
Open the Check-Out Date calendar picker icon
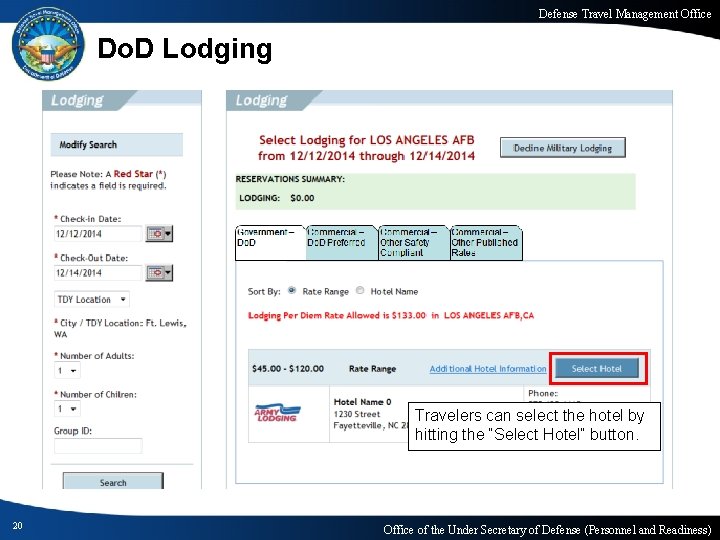point(159,273)
